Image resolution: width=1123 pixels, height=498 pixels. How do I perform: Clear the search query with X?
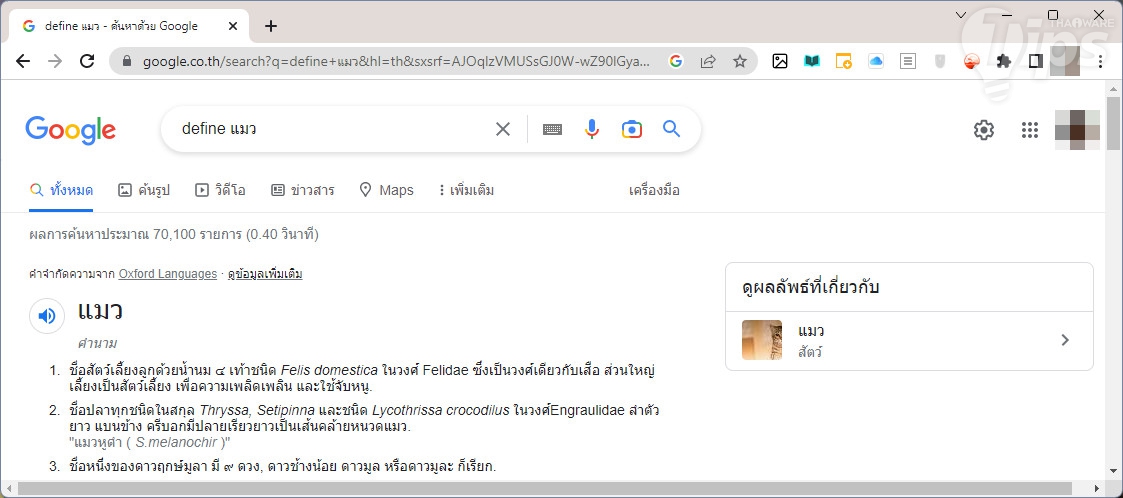click(503, 129)
